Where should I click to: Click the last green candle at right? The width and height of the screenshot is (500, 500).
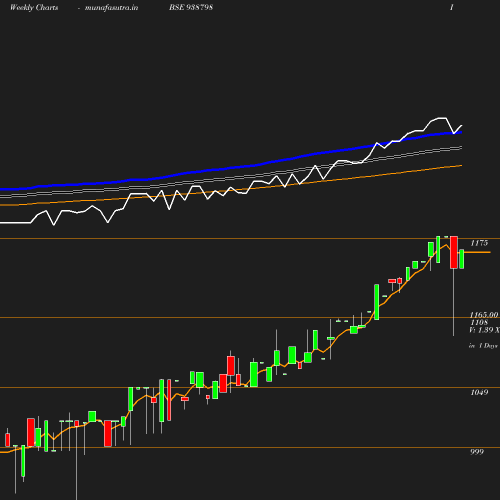click(x=462, y=259)
